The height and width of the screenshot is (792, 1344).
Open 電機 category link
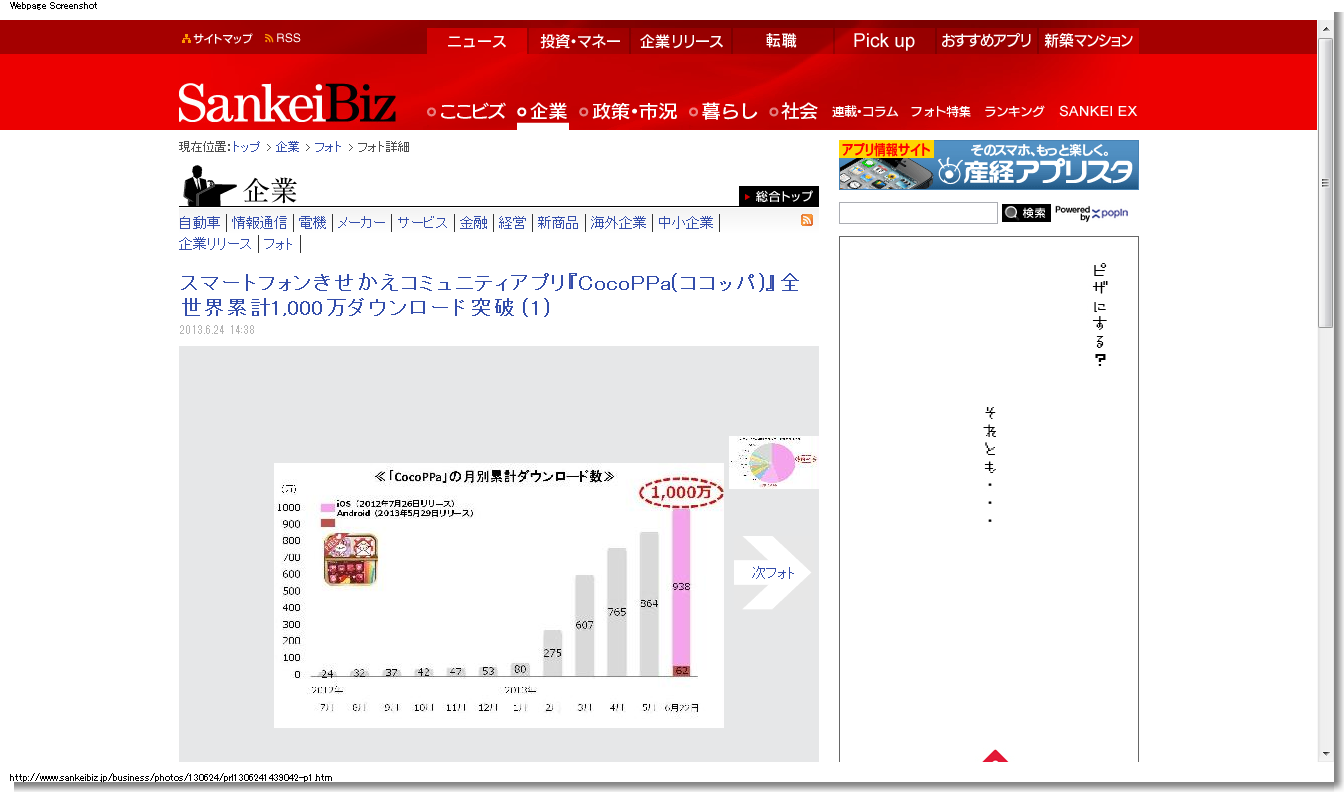click(312, 223)
